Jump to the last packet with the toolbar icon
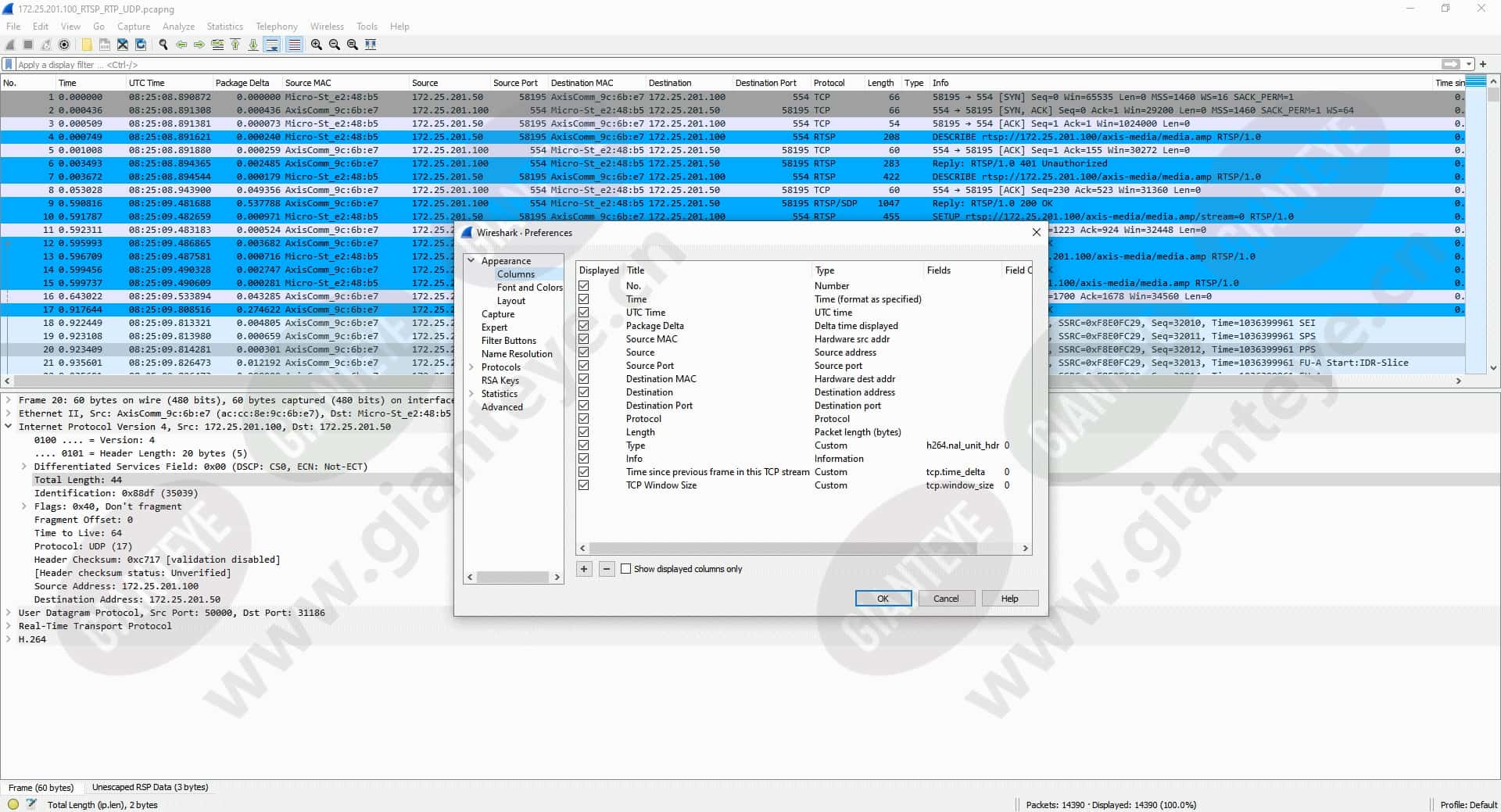Screen dimensions: 1501x812 [253, 45]
